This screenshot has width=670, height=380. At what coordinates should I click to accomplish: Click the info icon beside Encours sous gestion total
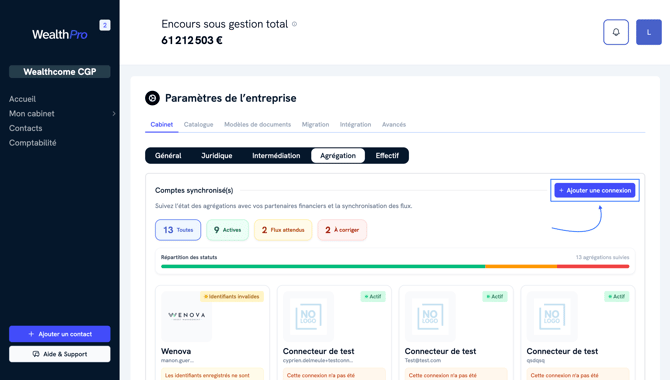[x=294, y=24]
